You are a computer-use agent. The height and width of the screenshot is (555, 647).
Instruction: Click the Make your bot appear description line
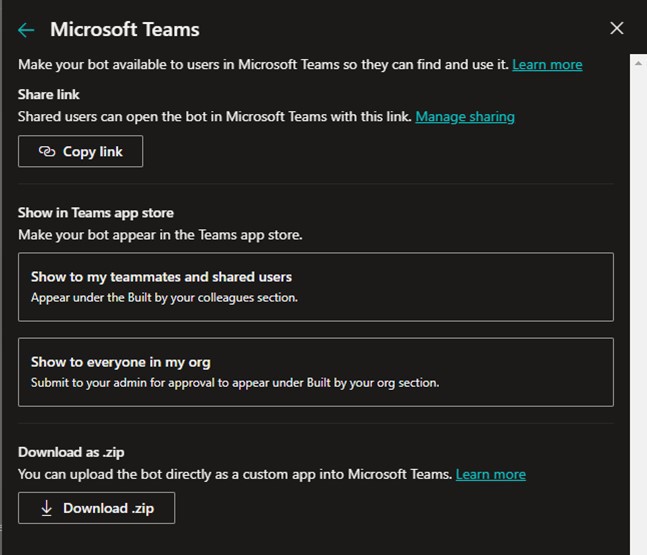160,235
